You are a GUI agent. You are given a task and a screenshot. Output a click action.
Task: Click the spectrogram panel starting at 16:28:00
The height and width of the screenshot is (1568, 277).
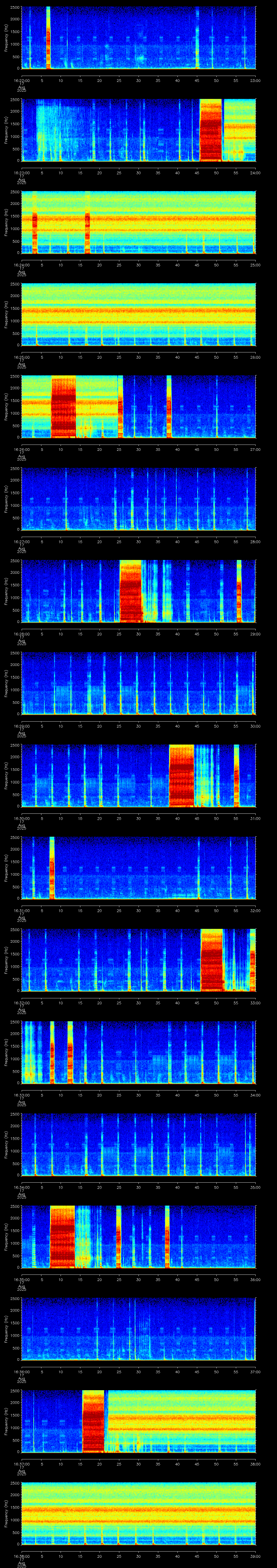click(139, 591)
